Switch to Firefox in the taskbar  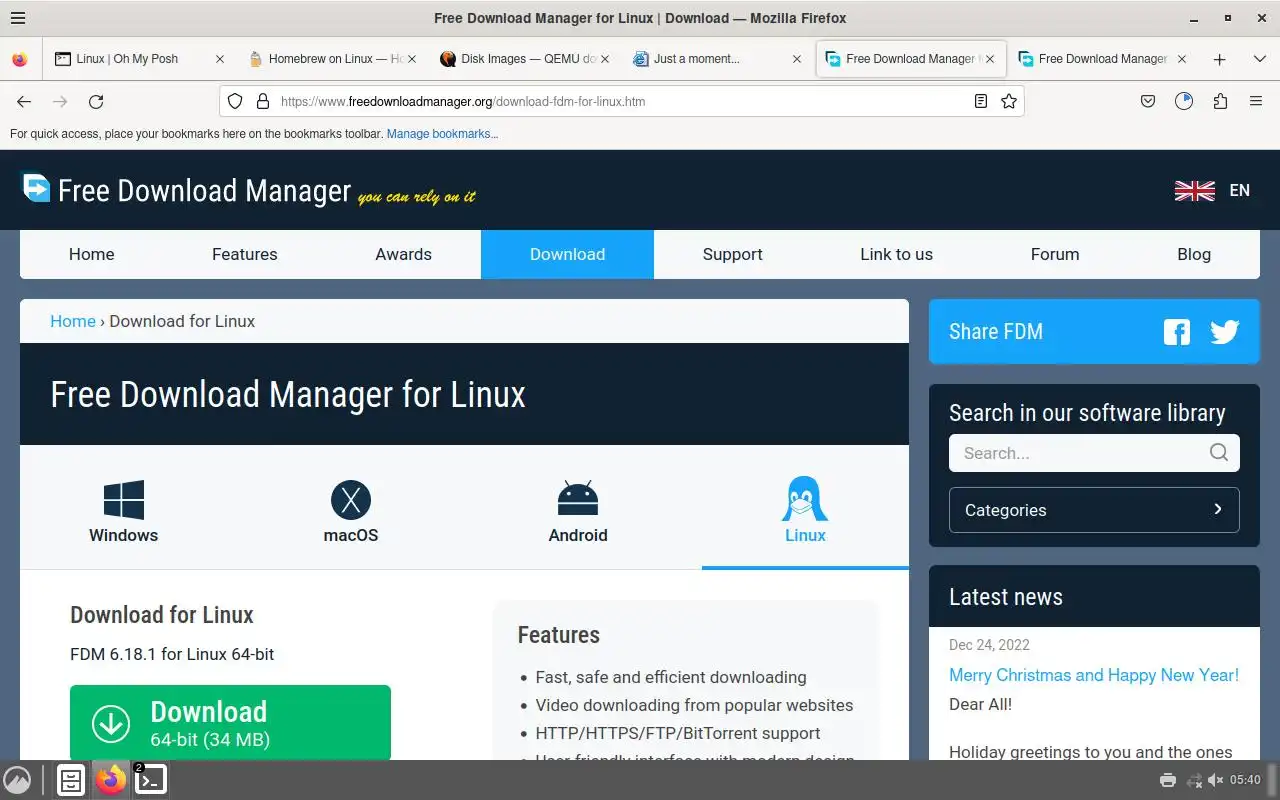point(111,780)
